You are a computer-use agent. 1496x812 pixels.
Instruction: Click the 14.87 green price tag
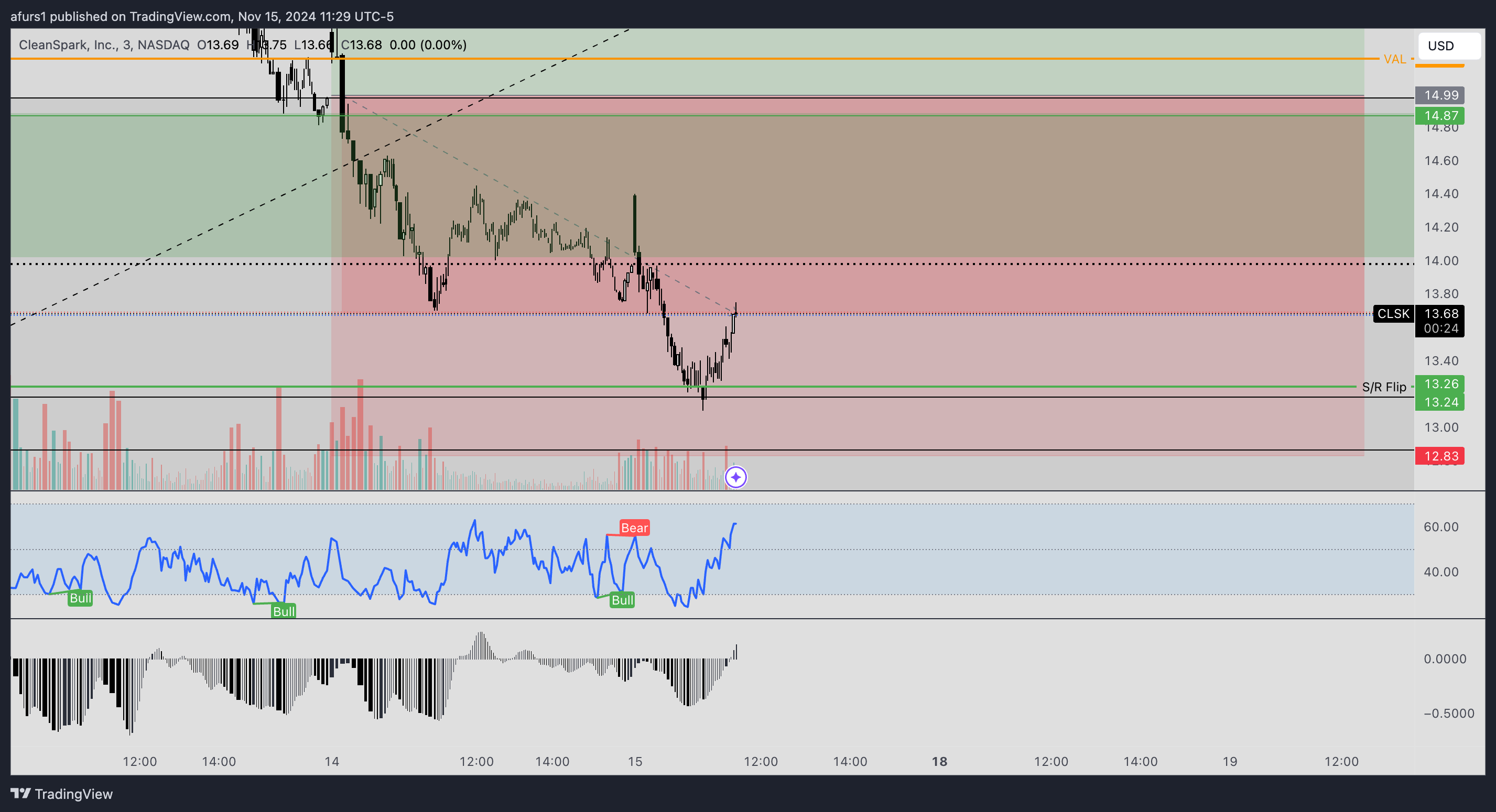tap(1440, 115)
